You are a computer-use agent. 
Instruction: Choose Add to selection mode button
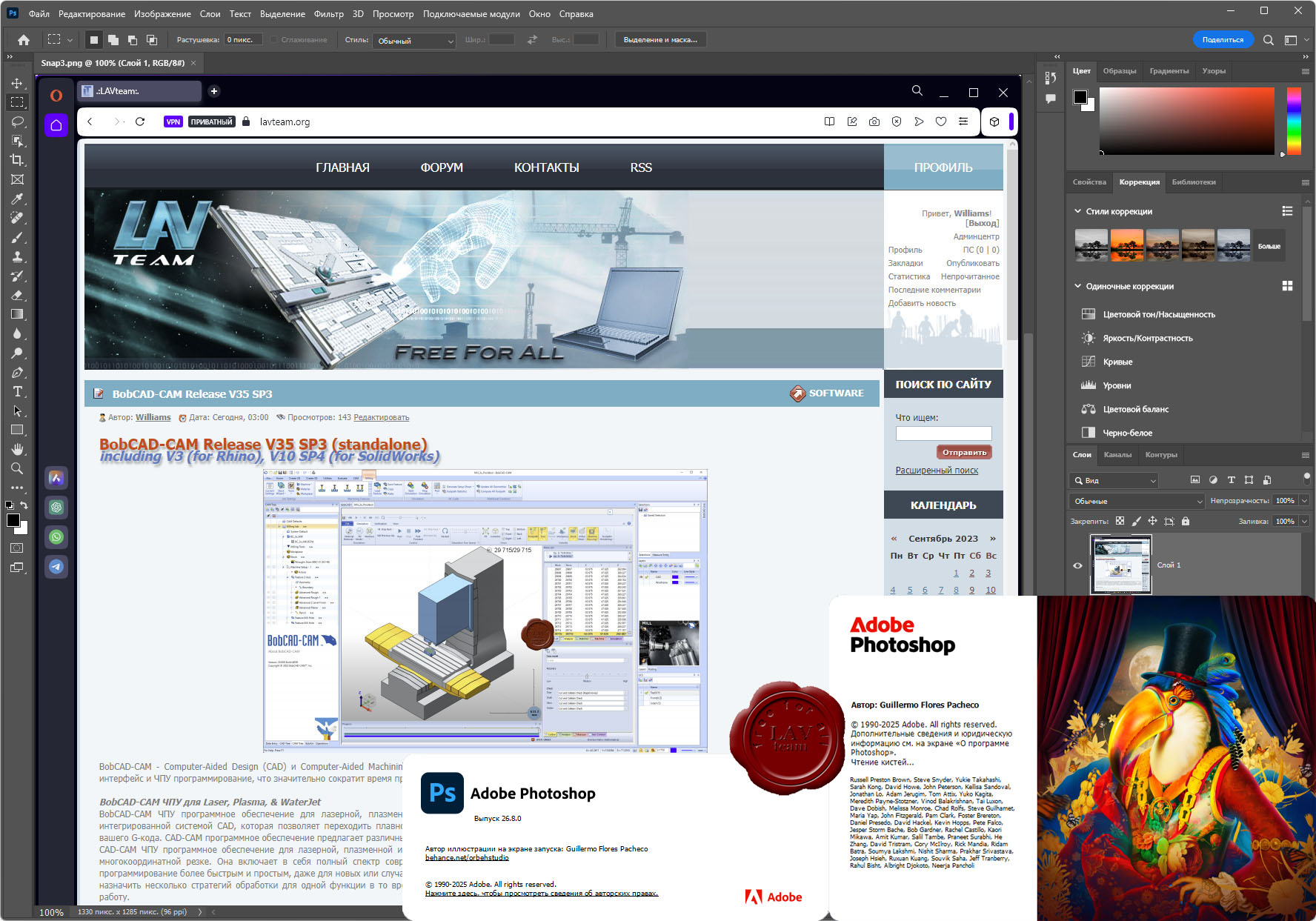coord(113,40)
